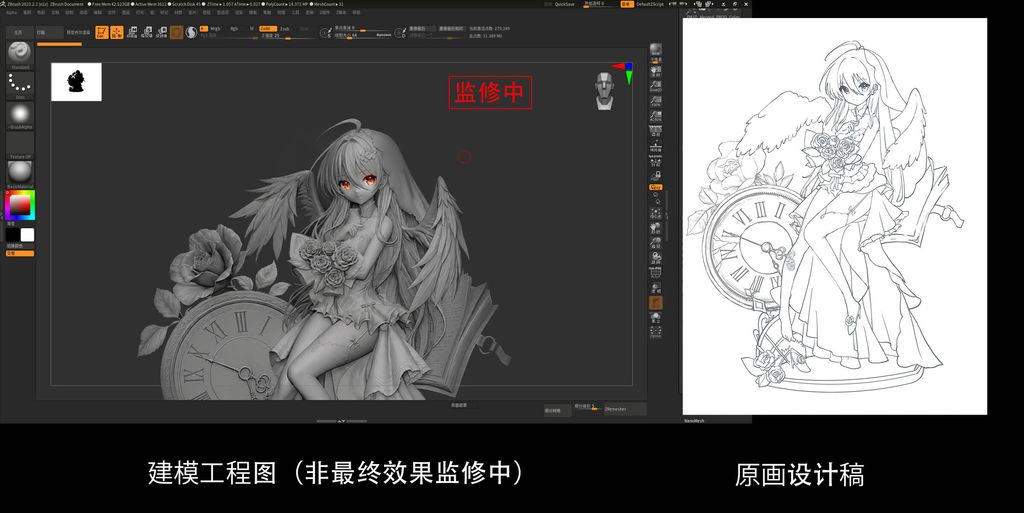
Task: Open the Color menu in menu bar
Action: pyautogui.click(x=41, y=12)
